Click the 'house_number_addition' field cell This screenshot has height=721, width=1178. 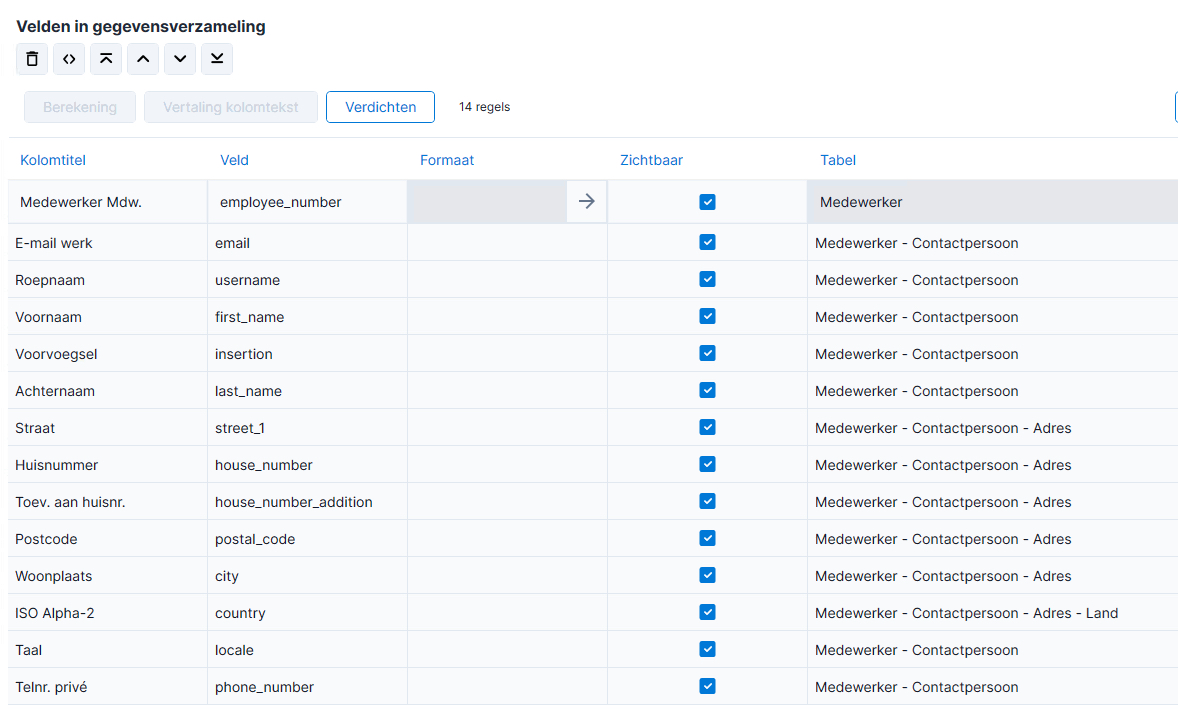[307, 502]
